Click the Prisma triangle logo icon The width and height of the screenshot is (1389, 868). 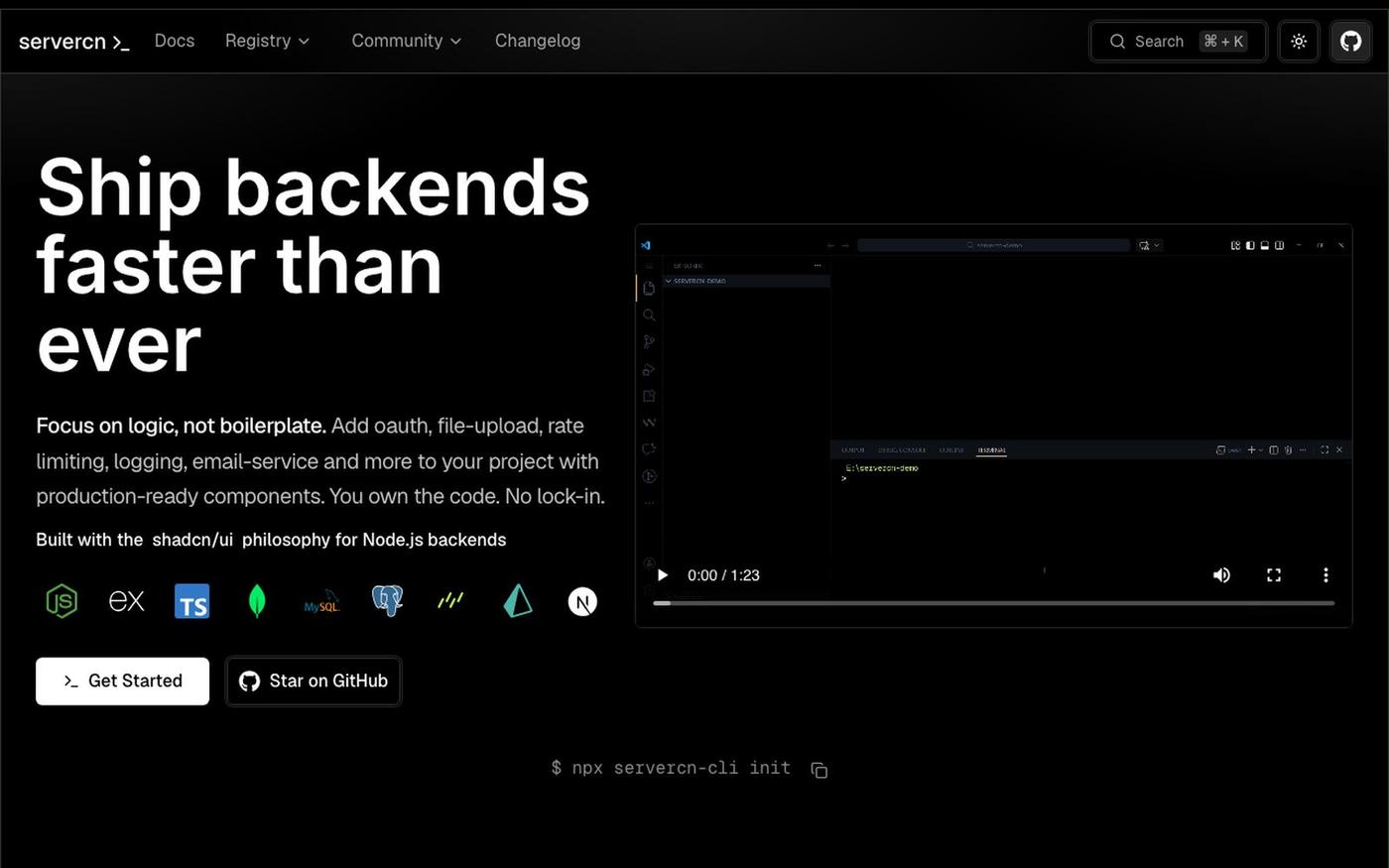point(517,601)
